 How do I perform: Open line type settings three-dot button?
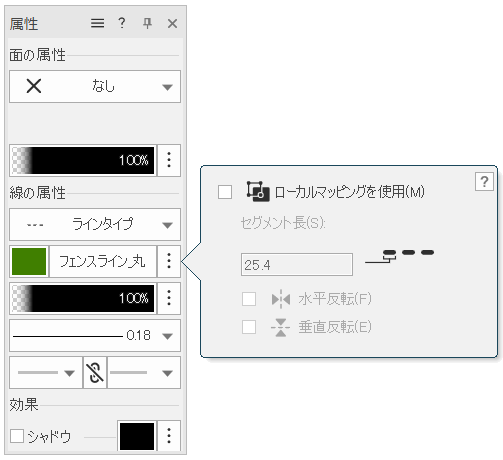[x=169, y=261]
